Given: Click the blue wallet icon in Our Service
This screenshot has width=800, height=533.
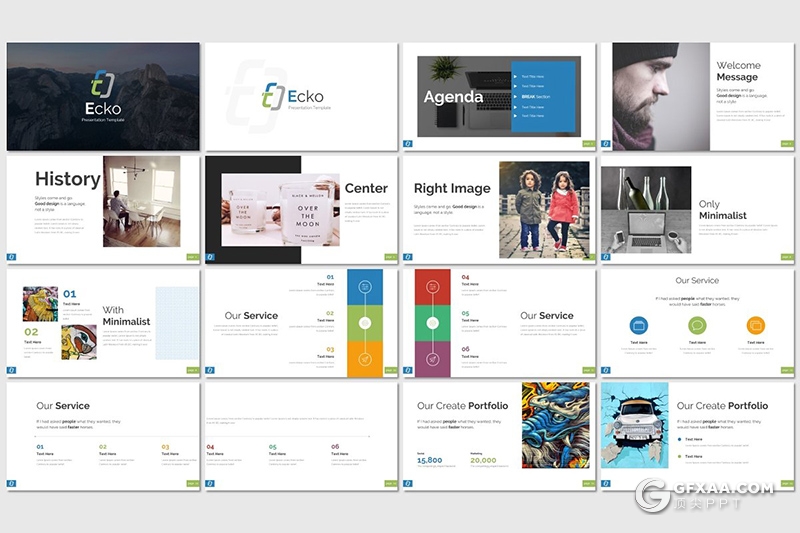Looking at the screenshot, I should coord(638,325).
